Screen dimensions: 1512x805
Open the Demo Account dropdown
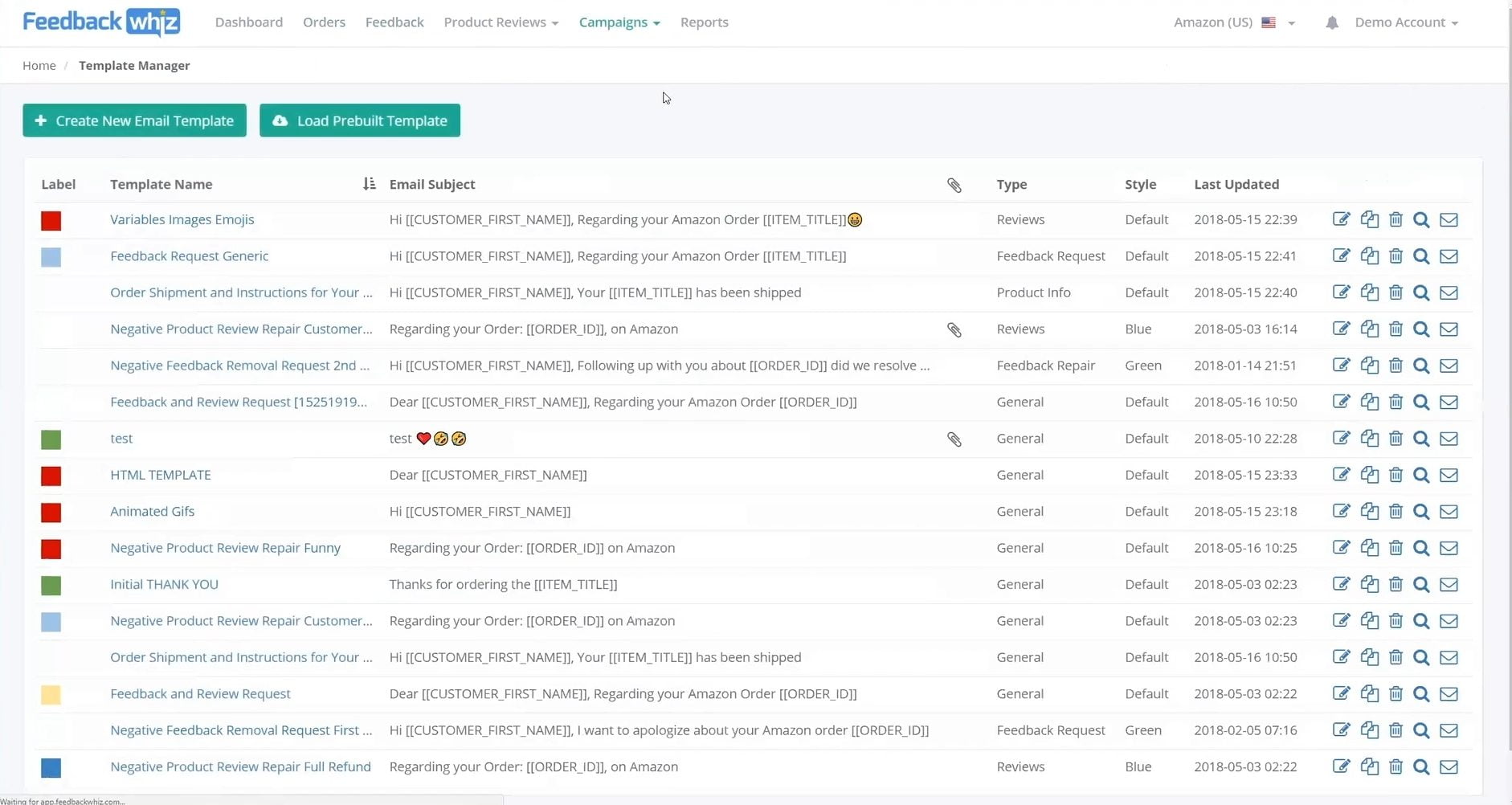[1406, 22]
